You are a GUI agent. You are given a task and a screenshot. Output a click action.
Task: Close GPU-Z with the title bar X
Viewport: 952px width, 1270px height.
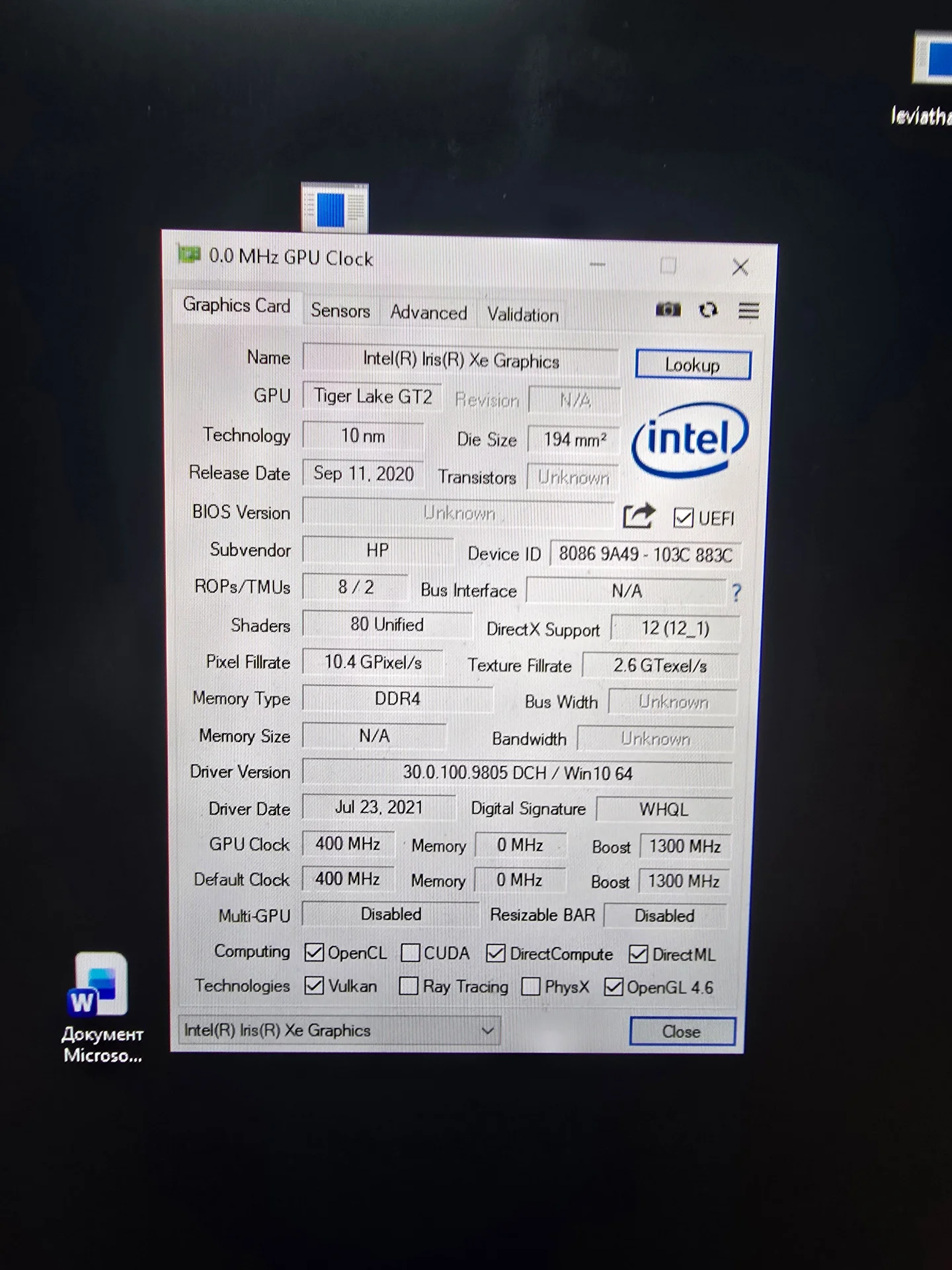740,267
